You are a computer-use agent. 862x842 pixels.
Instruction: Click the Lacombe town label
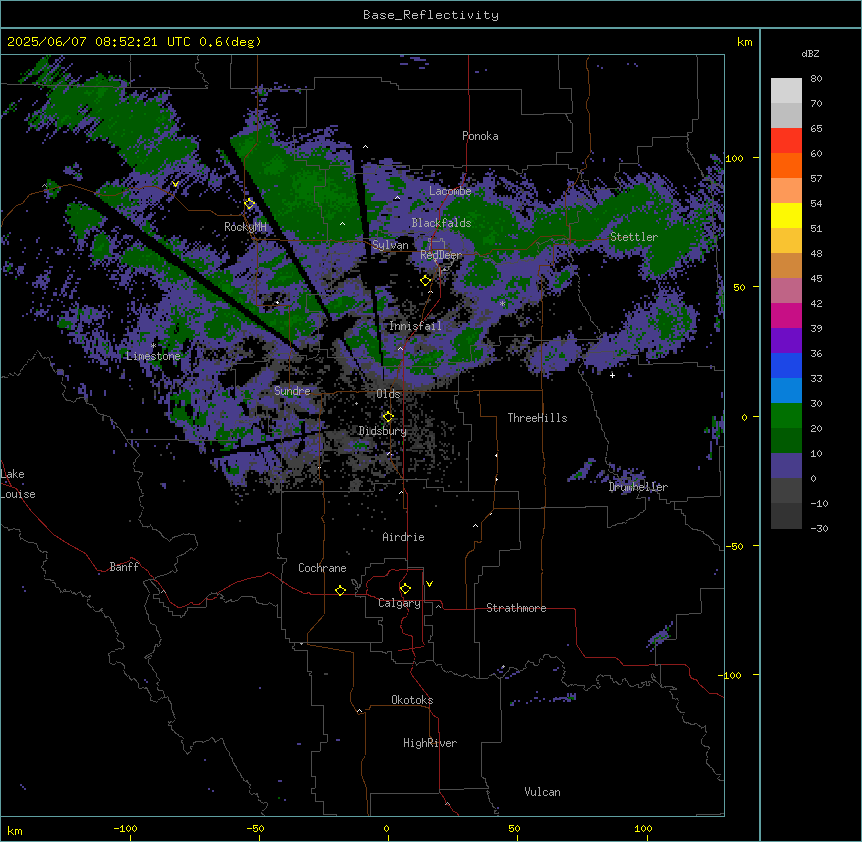450,191
